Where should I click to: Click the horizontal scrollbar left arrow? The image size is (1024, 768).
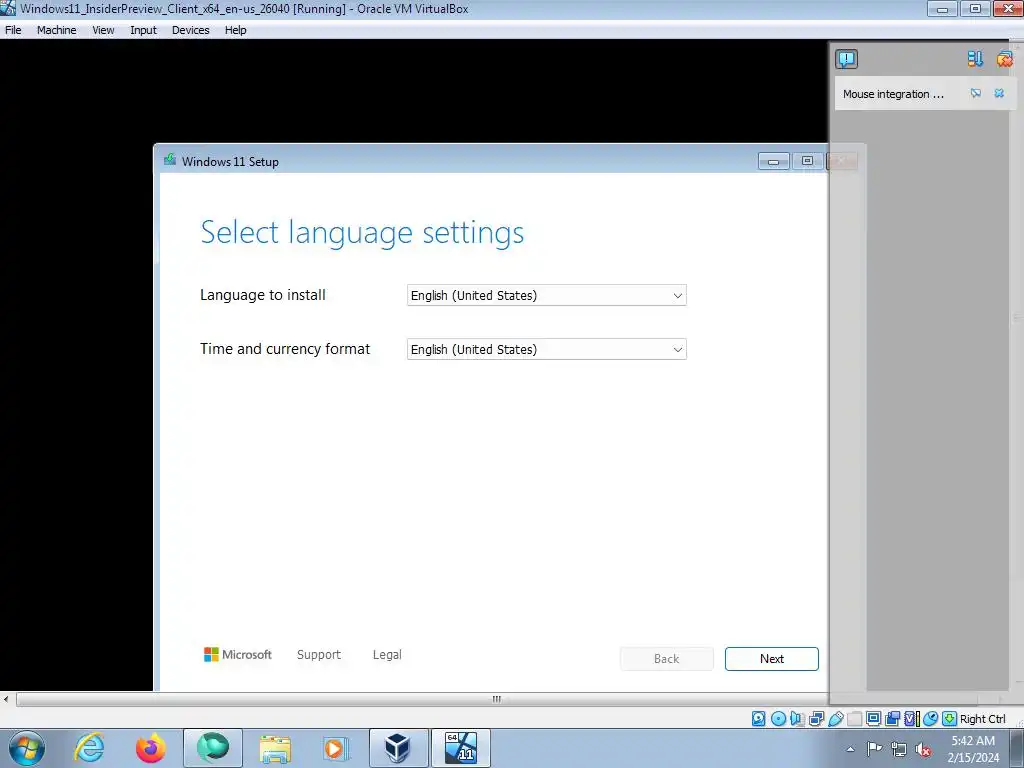(x=6, y=699)
